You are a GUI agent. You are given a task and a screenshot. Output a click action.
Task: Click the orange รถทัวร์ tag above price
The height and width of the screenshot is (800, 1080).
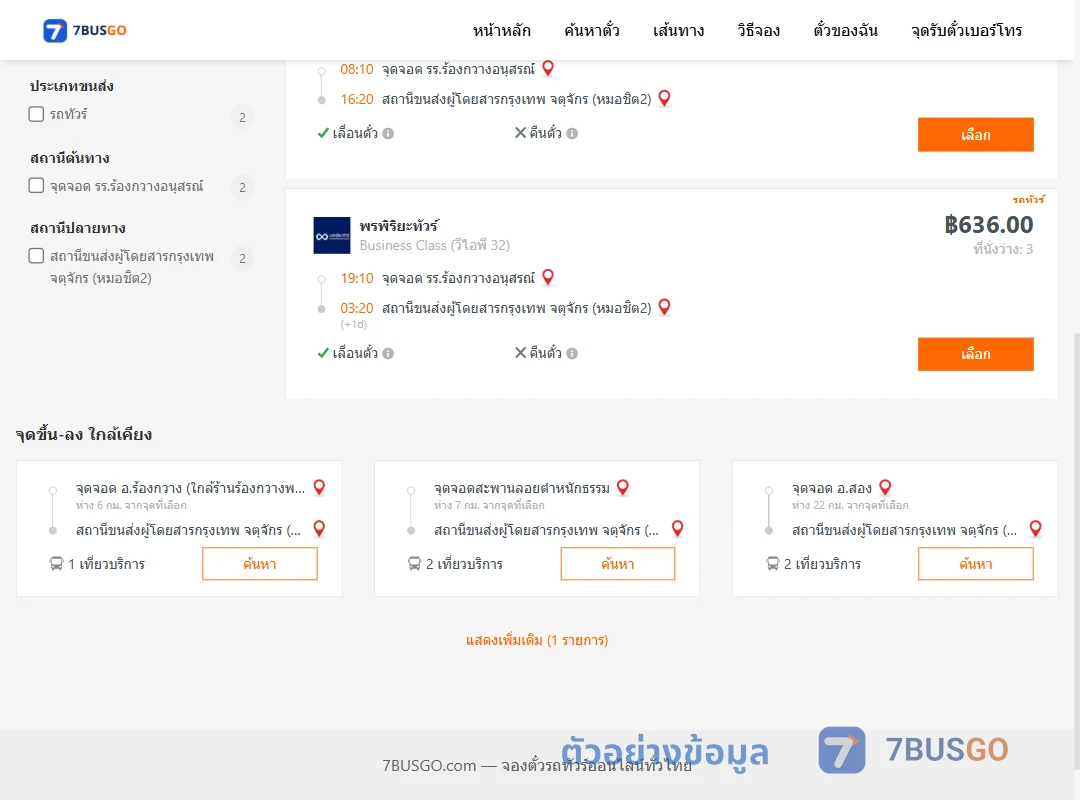coord(1028,200)
